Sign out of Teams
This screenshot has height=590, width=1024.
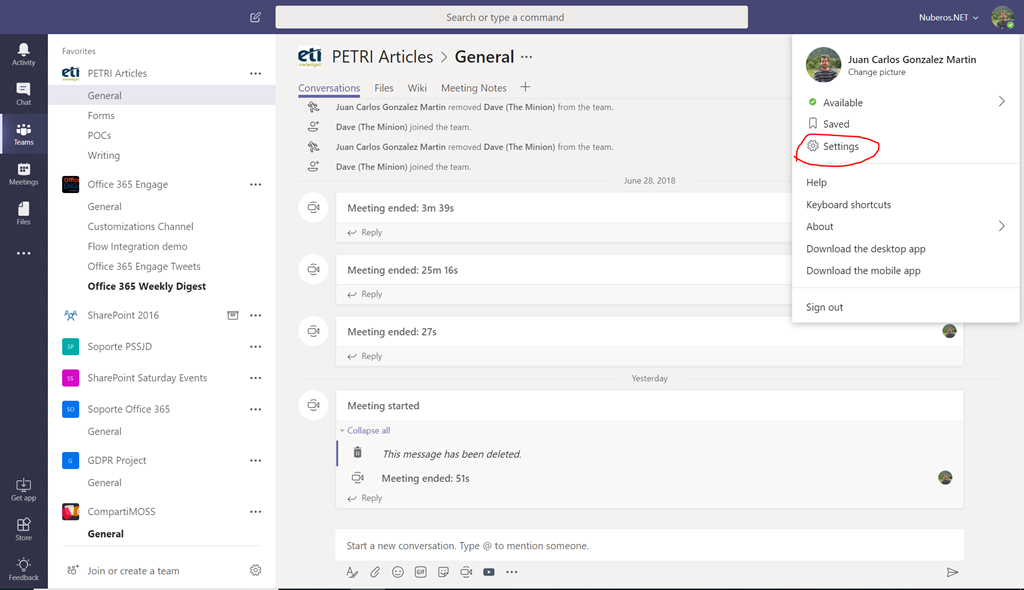tap(824, 307)
